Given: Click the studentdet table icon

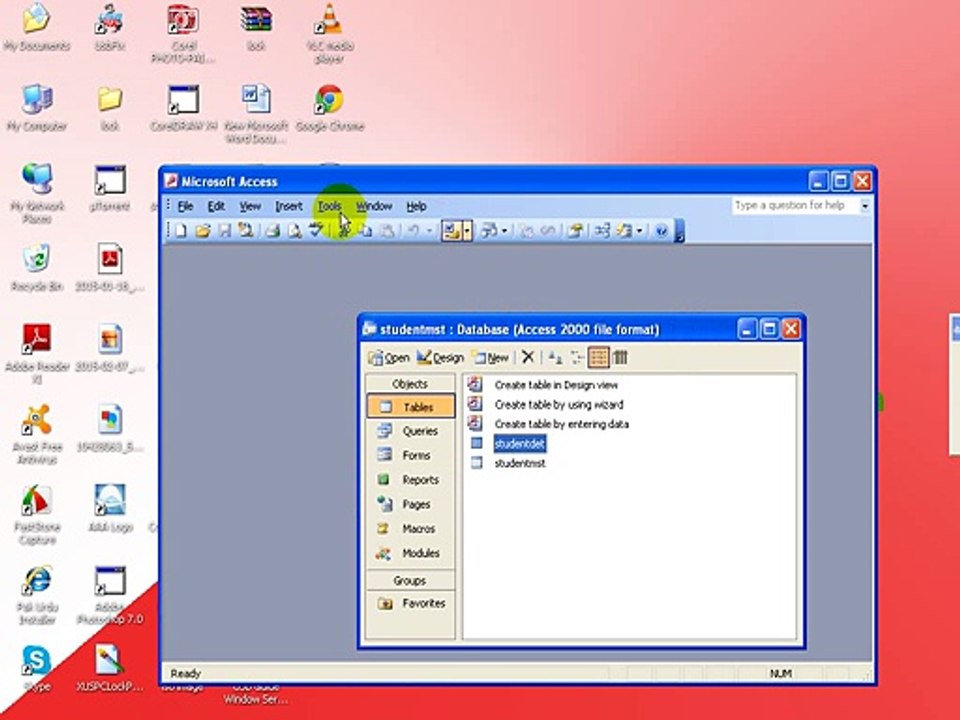Looking at the screenshot, I should pos(476,443).
